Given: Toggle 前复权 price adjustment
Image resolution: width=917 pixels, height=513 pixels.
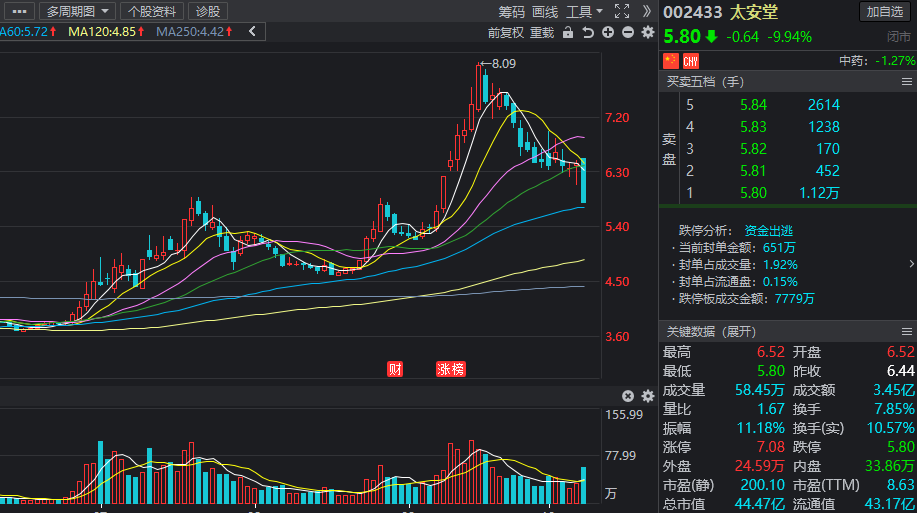Looking at the screenshot, I should pyautogui.click(x=506, y=33).
